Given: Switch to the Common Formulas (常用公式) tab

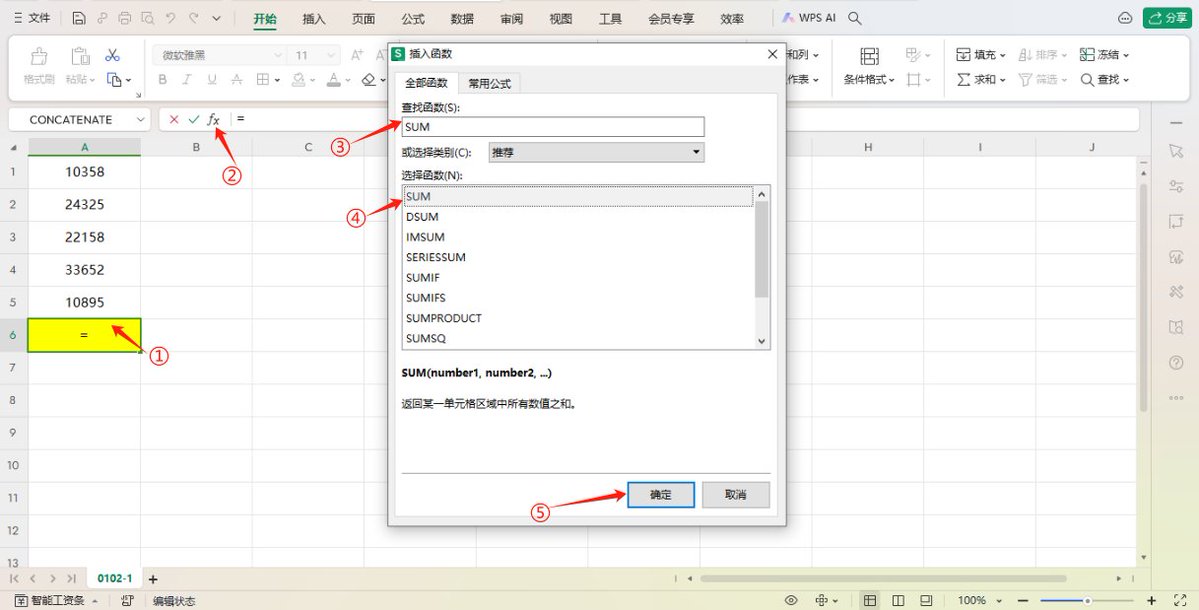Looking at the screenshot, I should (x=489, y=83).
